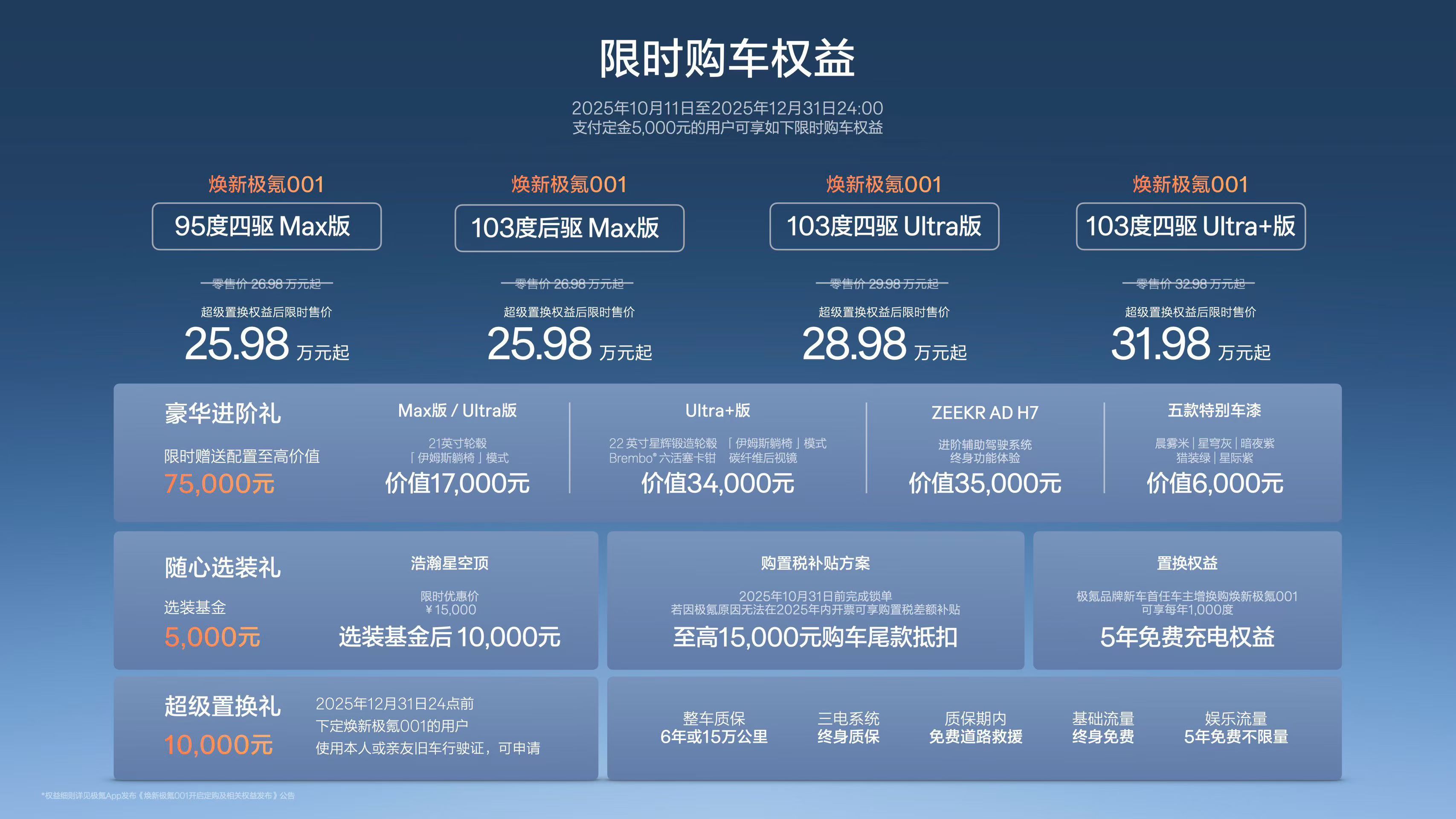
Task: Click 价值34,000元 under Ultra+版
Action: click(717, 483)
